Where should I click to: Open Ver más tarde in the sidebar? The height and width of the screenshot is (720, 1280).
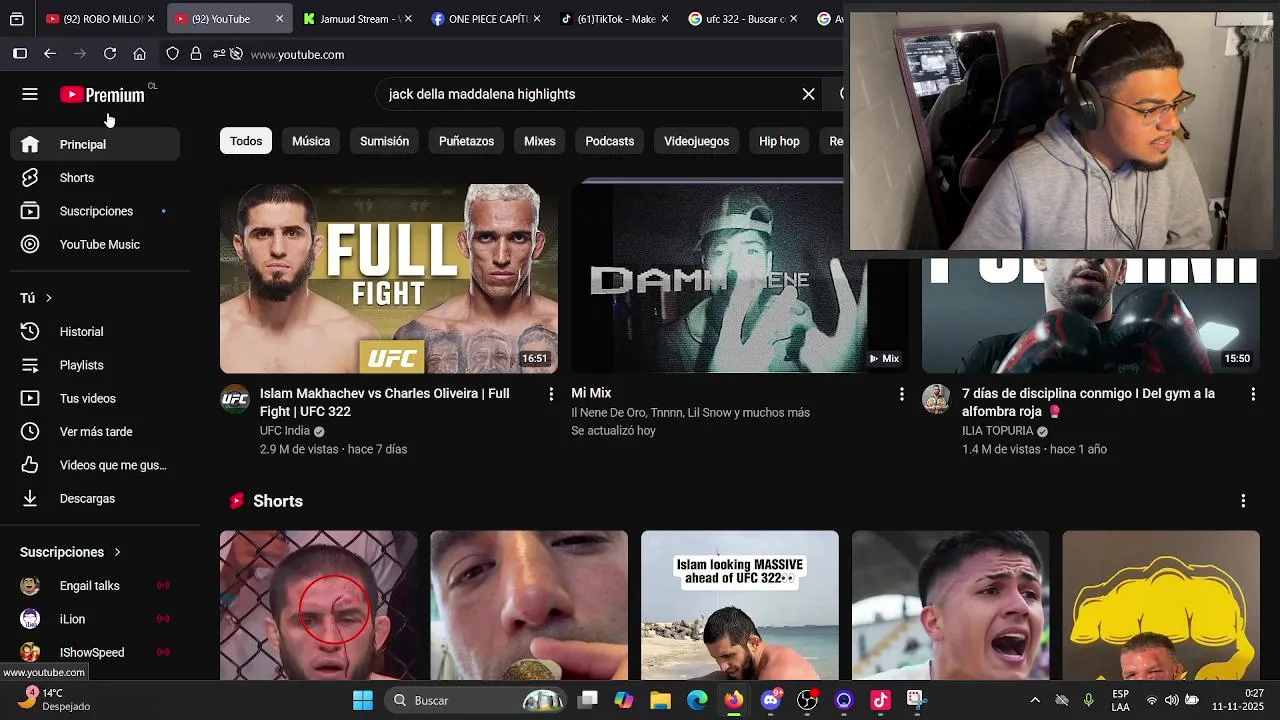pos(95,431)
